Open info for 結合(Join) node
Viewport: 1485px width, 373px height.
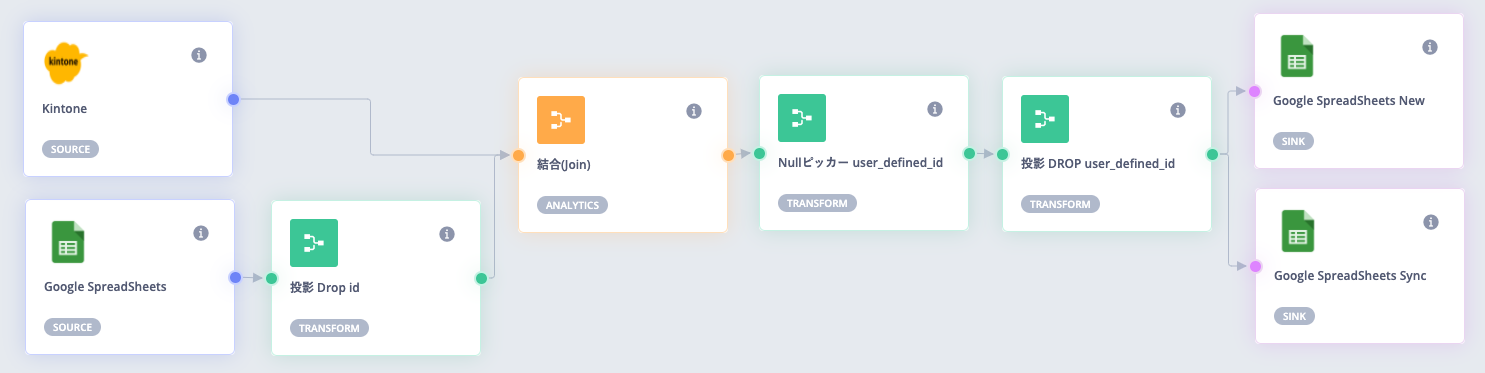click(x=694, y=111)
